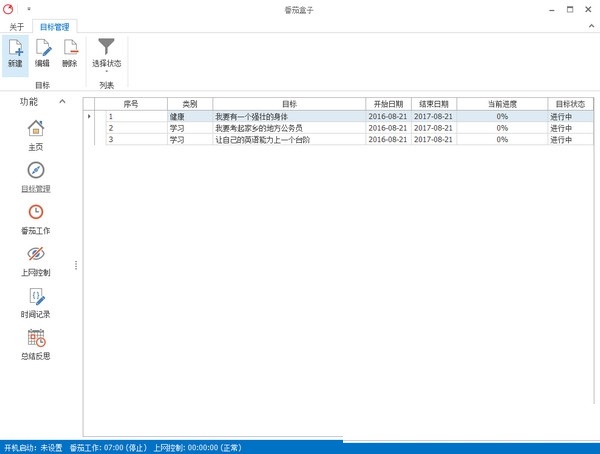Open 上网控制 eye icon in sidebar
This screenshot has height=454, width=600.
coord(36,254)
